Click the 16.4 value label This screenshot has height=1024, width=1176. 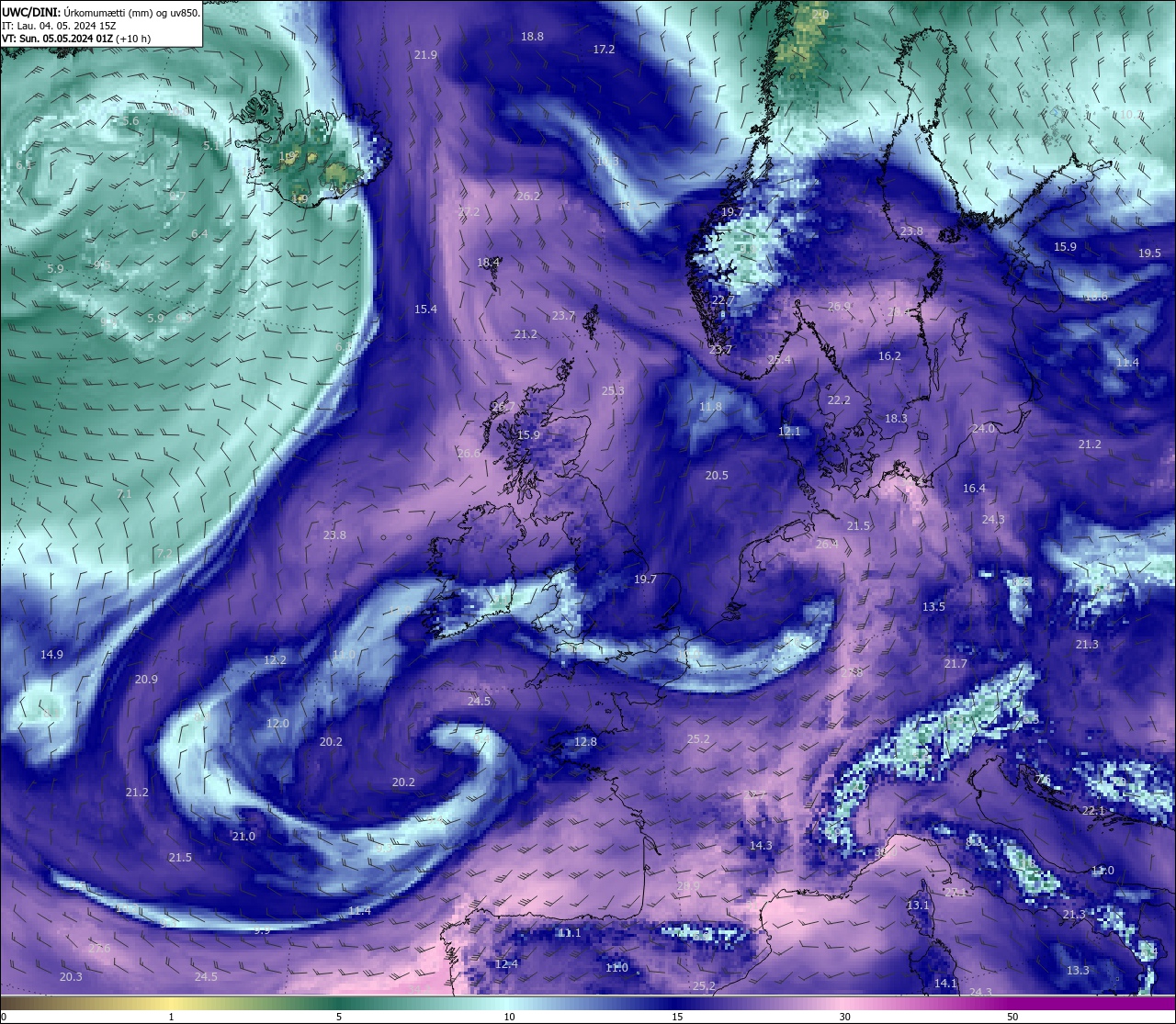[x=974, y=489]
